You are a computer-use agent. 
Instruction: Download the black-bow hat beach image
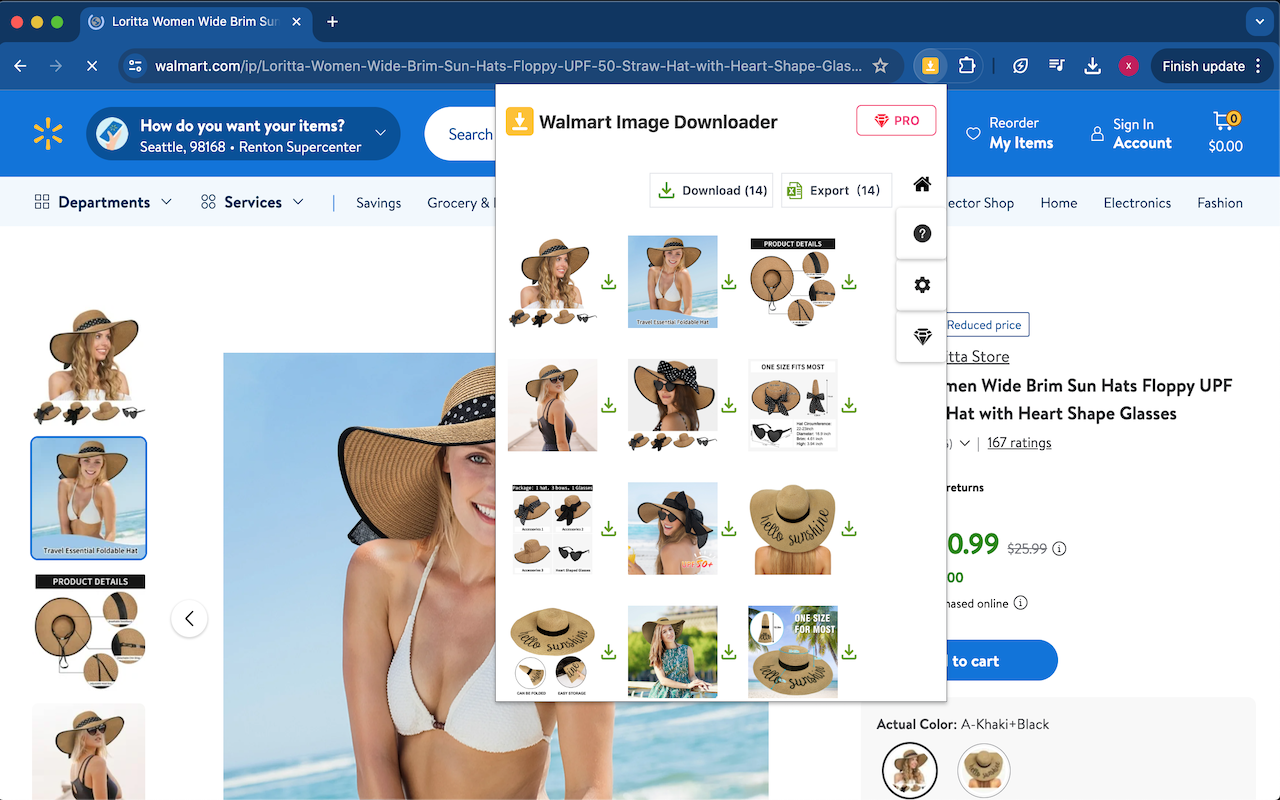(x=728, y=528)
